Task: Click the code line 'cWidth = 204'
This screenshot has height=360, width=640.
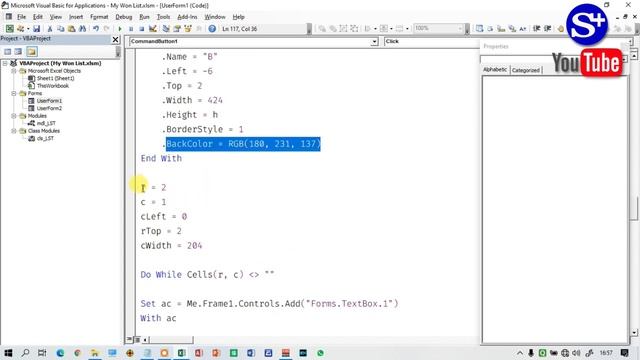Action: coord(171,246)
